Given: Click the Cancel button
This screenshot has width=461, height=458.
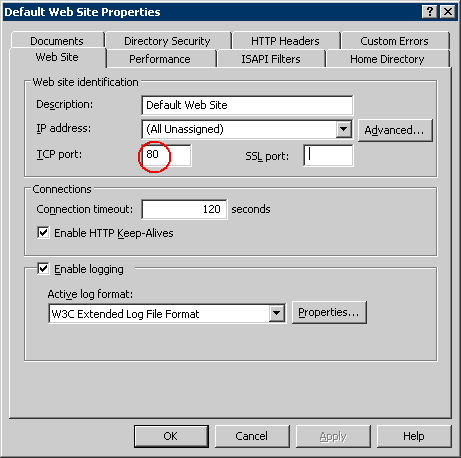Looking at the screenshot, I should [252, 436].
